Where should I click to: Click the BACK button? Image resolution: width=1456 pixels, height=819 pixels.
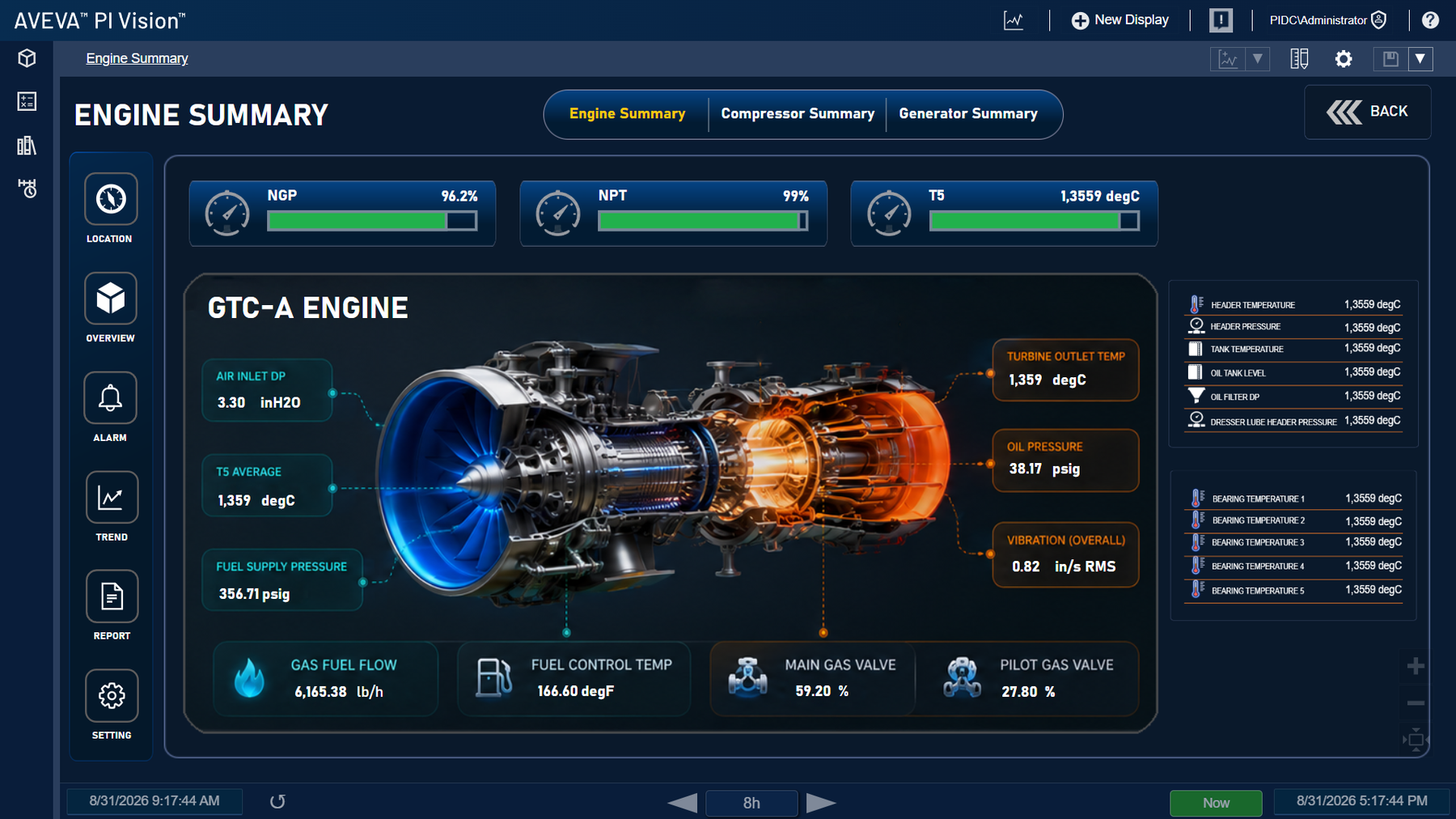click(1368, 112)
